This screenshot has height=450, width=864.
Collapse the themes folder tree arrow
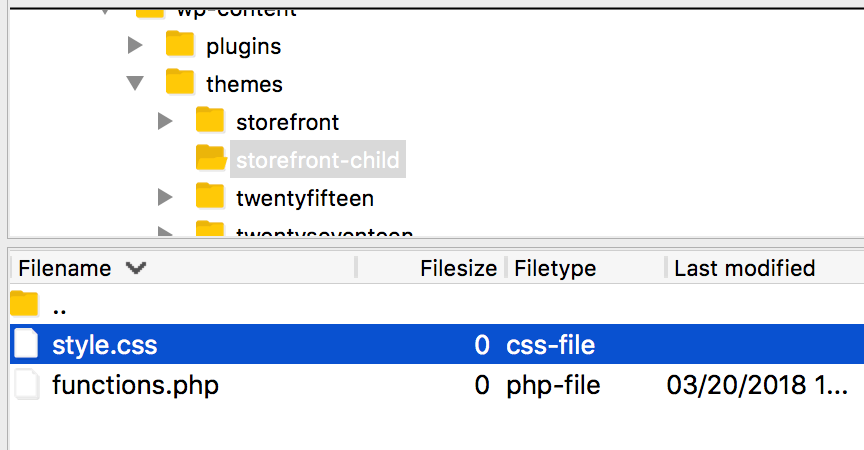coord(136,83)
